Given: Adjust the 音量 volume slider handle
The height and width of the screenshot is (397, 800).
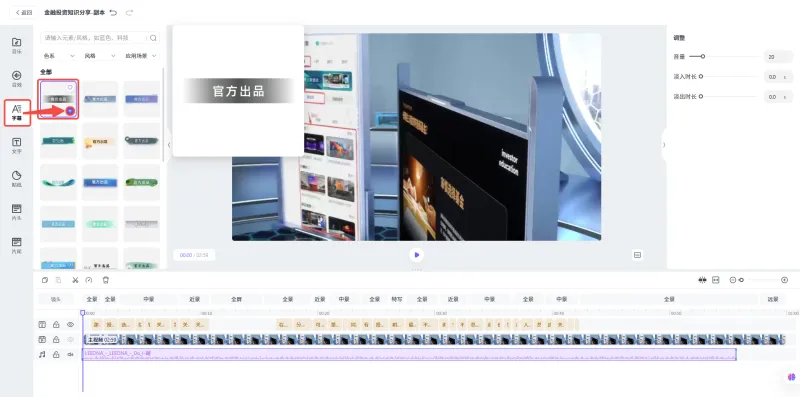Looking at the screenshot, I should click(703, 57).
